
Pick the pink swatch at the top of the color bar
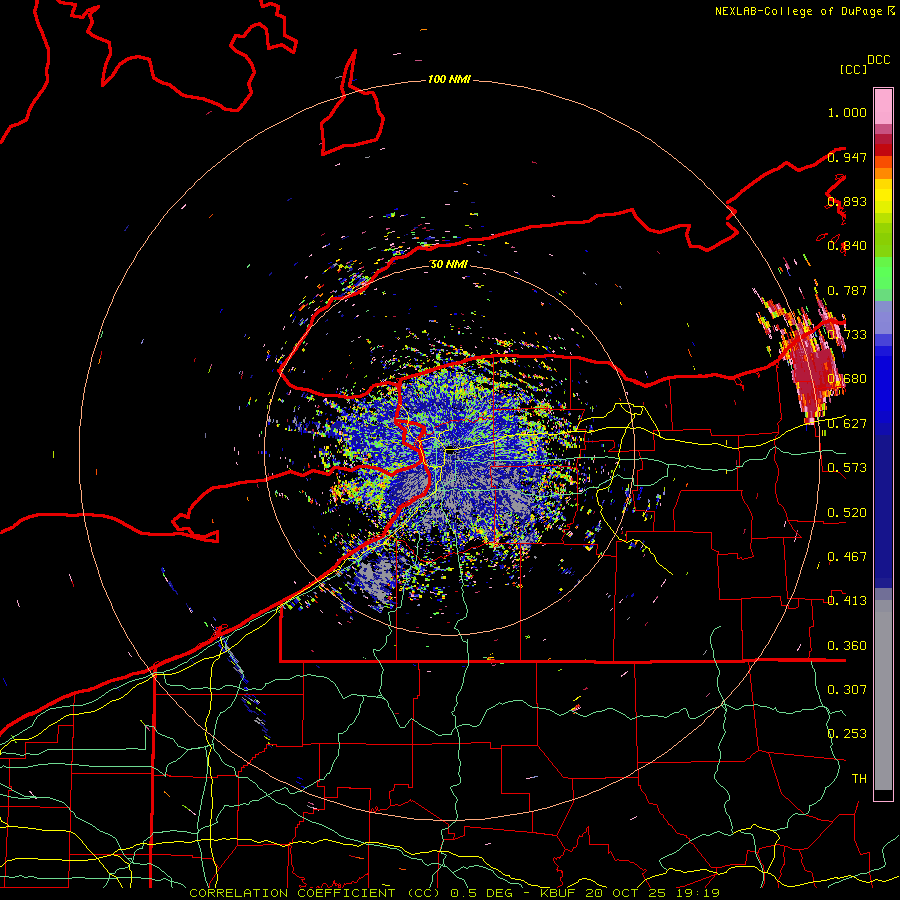pos(883,107)
